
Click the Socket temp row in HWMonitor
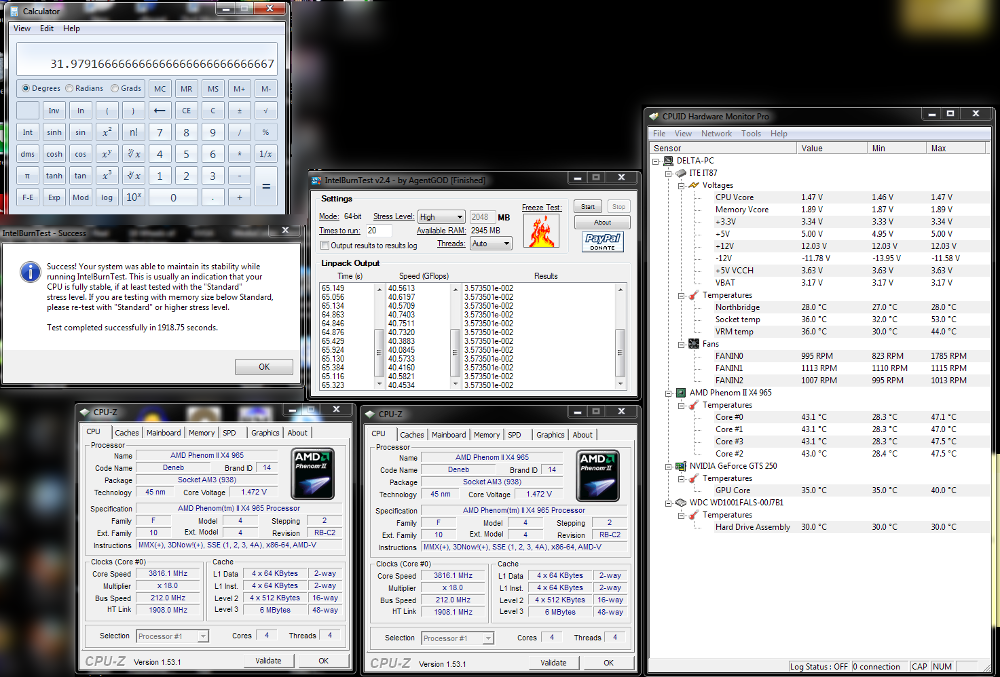click(819, 319)
